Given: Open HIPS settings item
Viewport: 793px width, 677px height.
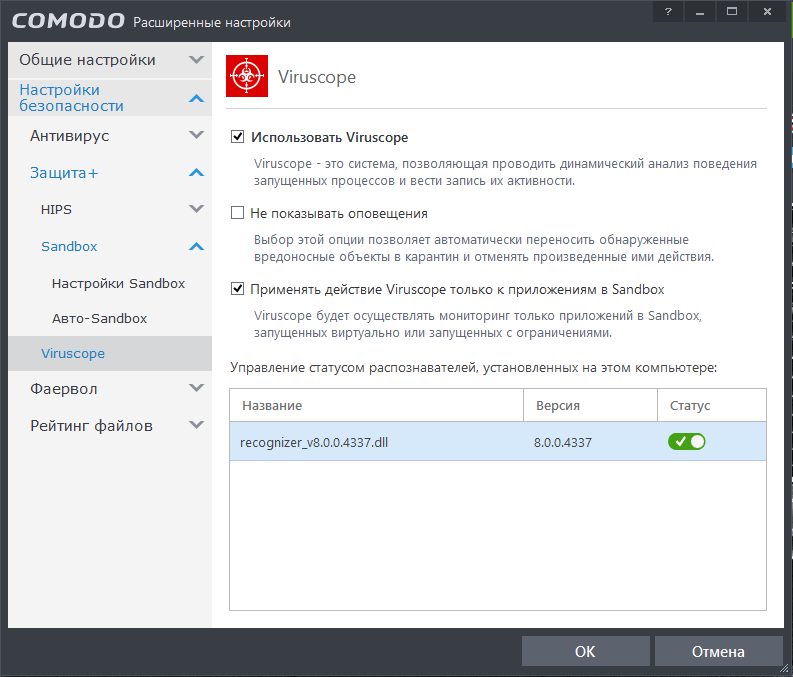Looking at the screenshot, I should click(x=110, y=209).
